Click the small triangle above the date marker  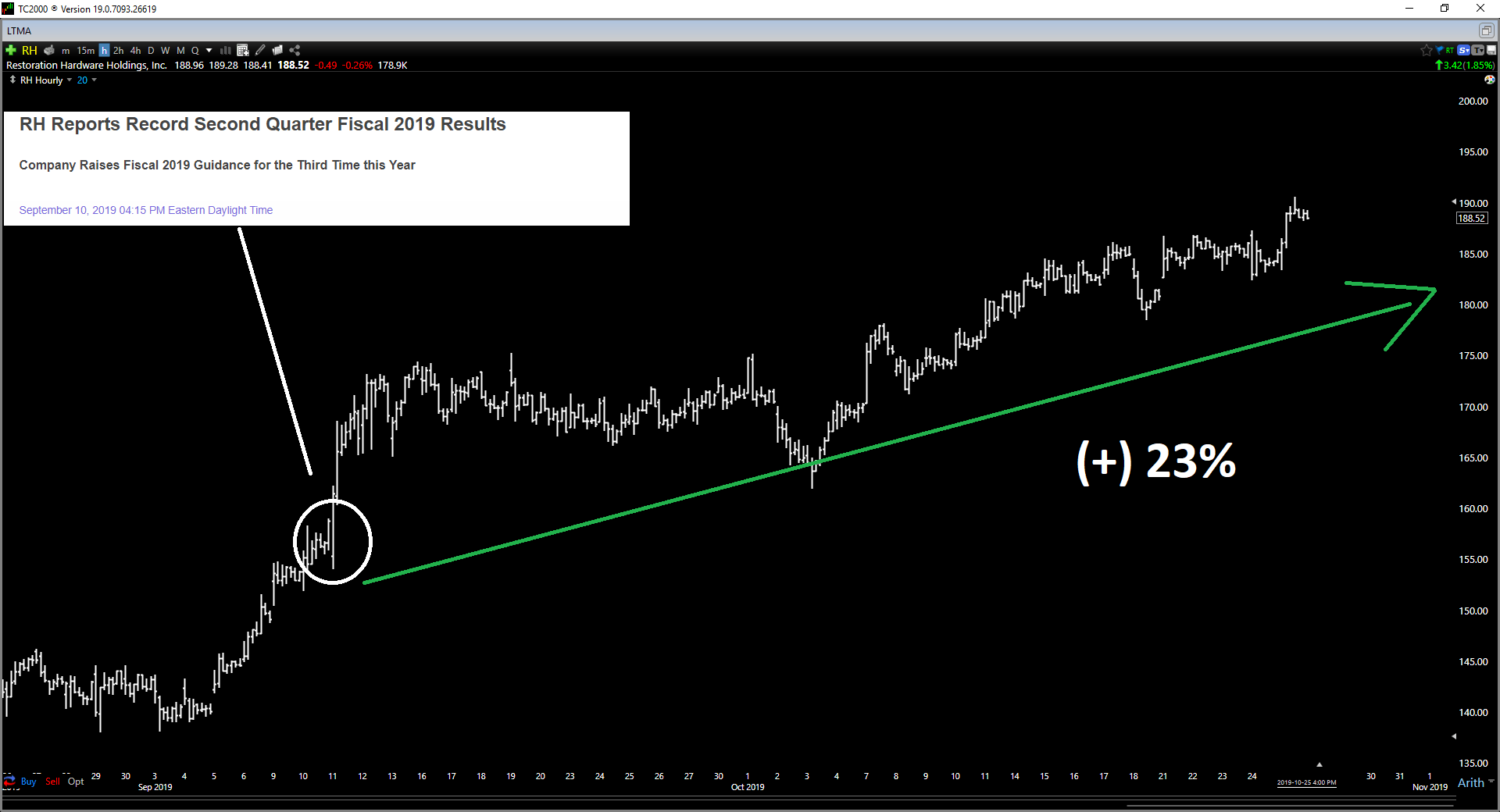point(1319,765)
